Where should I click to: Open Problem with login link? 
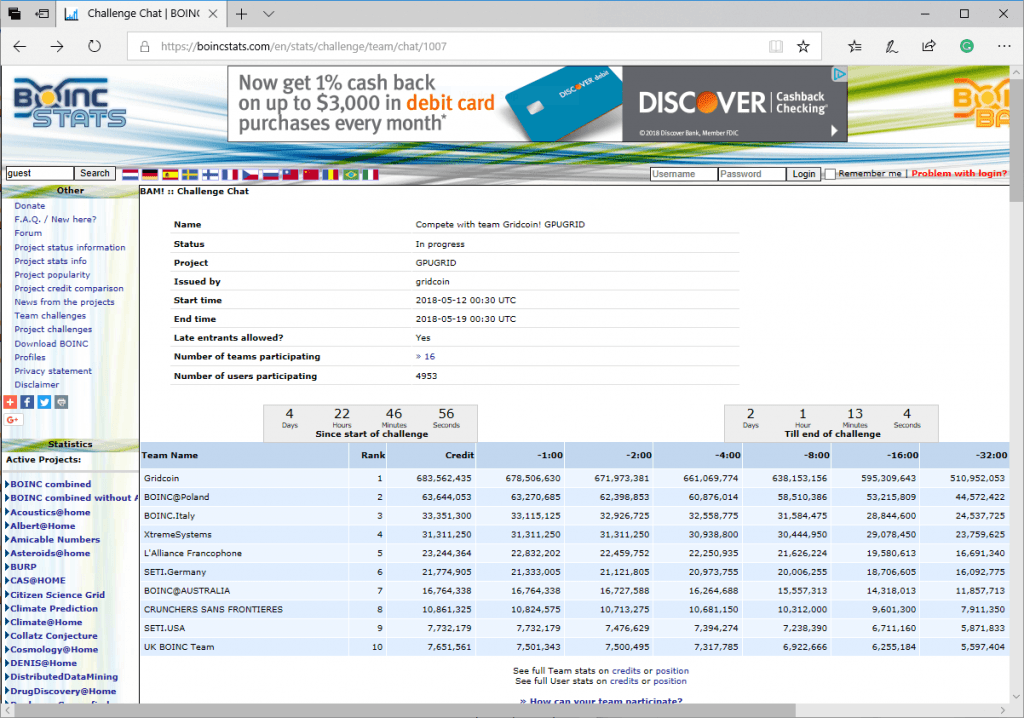click(959, 174)
